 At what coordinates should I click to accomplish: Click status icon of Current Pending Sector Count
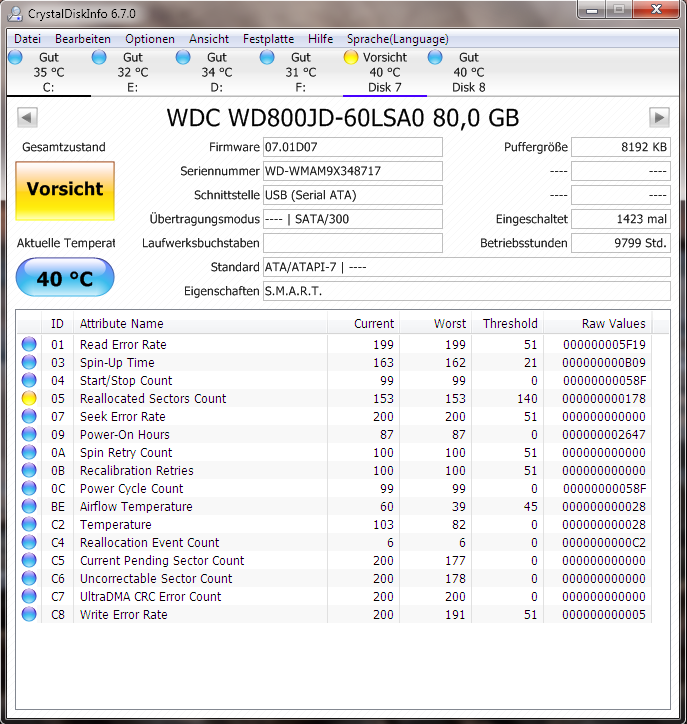29,560
